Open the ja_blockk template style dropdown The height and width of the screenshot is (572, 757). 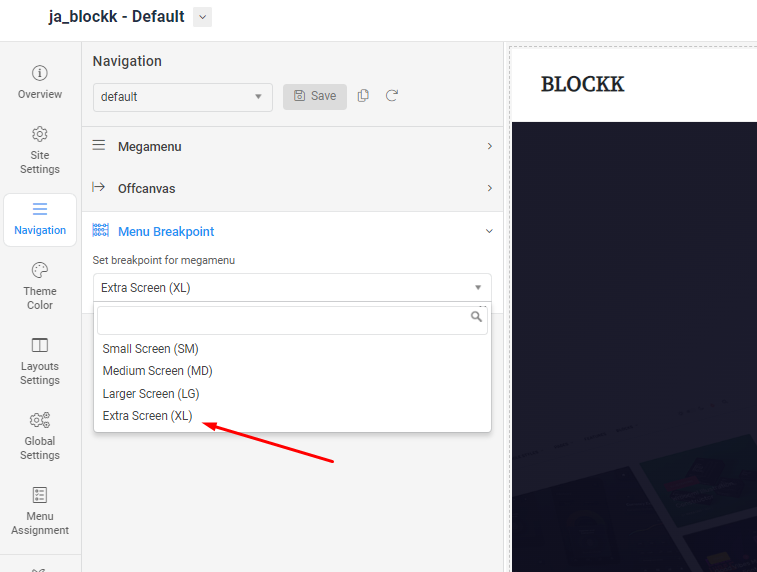point(202,17)
